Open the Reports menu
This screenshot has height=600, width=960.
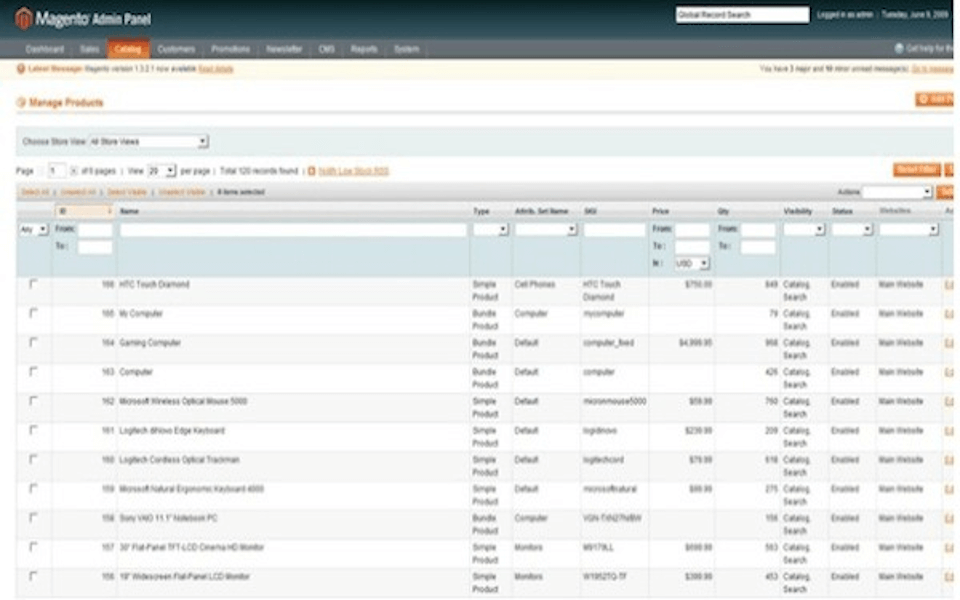coord(364,49)
